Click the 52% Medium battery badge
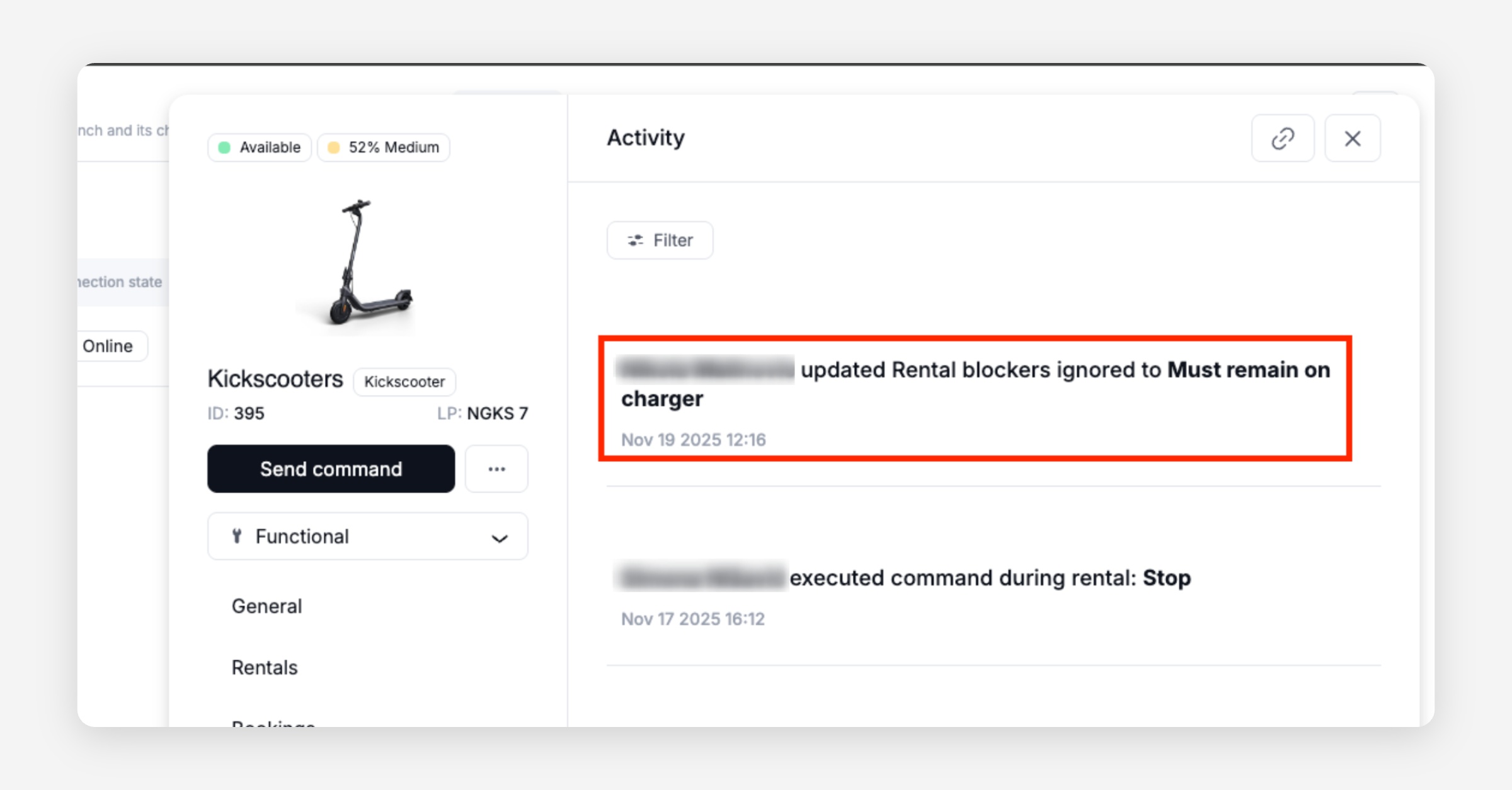 pos(383,147)
